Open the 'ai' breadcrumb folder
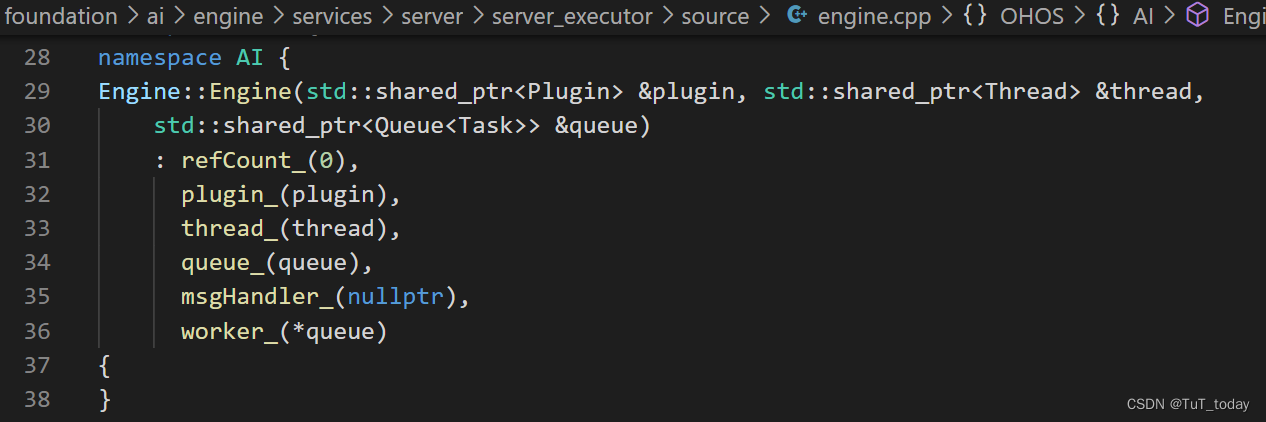The height and width of the screenshot is (422, 1266). click(x=156, y=16)
